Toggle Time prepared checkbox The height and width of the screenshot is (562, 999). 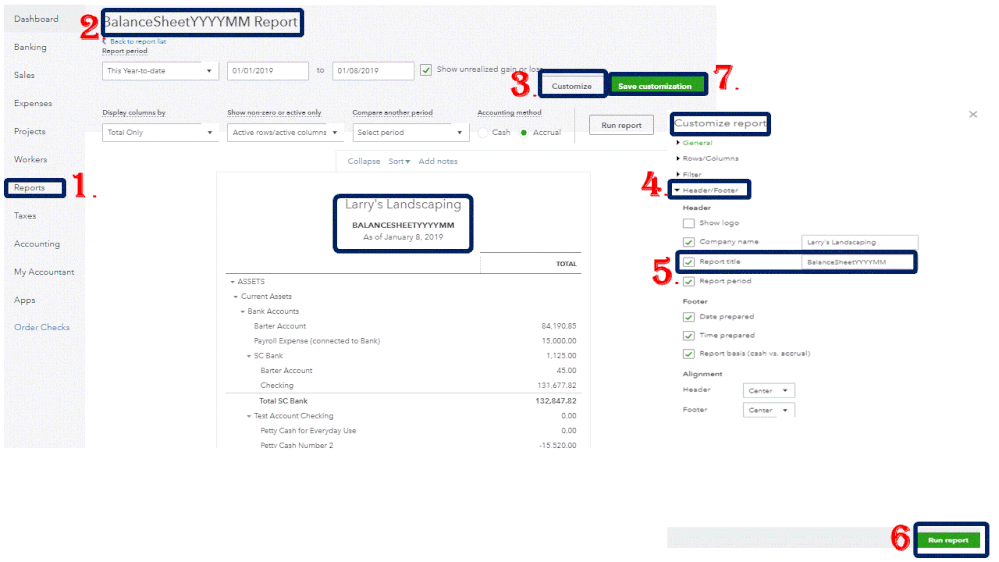point(689,335)
